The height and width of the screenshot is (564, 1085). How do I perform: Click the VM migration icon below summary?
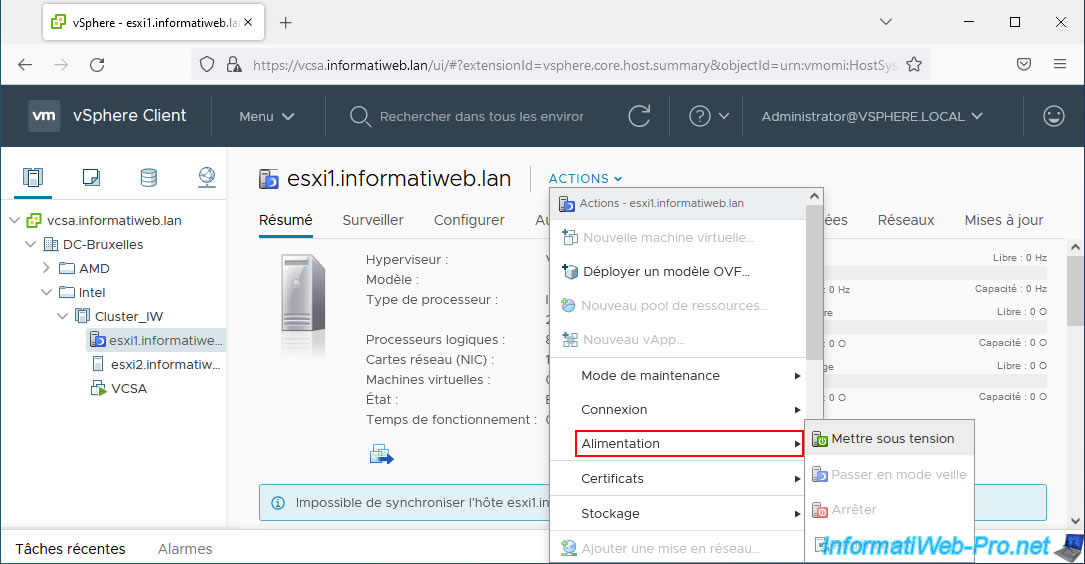[381, 454]
